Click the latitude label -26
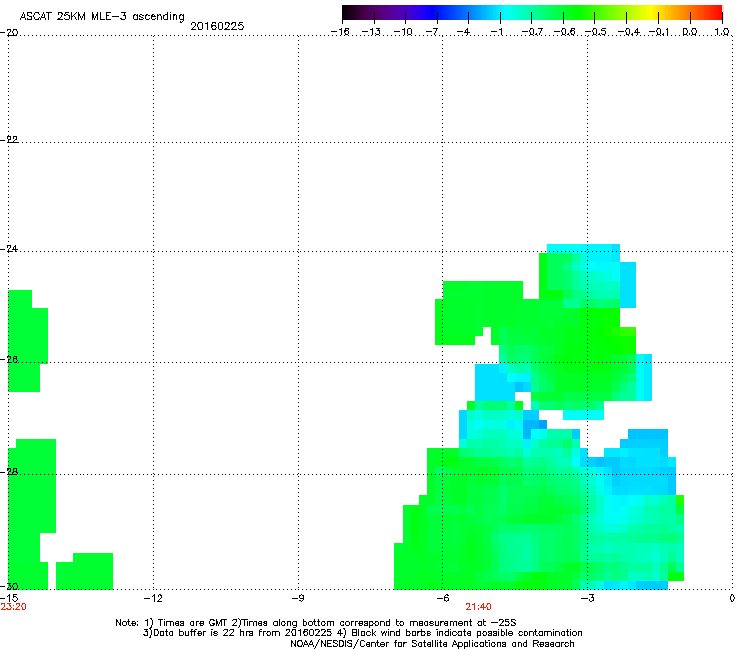 9,359
